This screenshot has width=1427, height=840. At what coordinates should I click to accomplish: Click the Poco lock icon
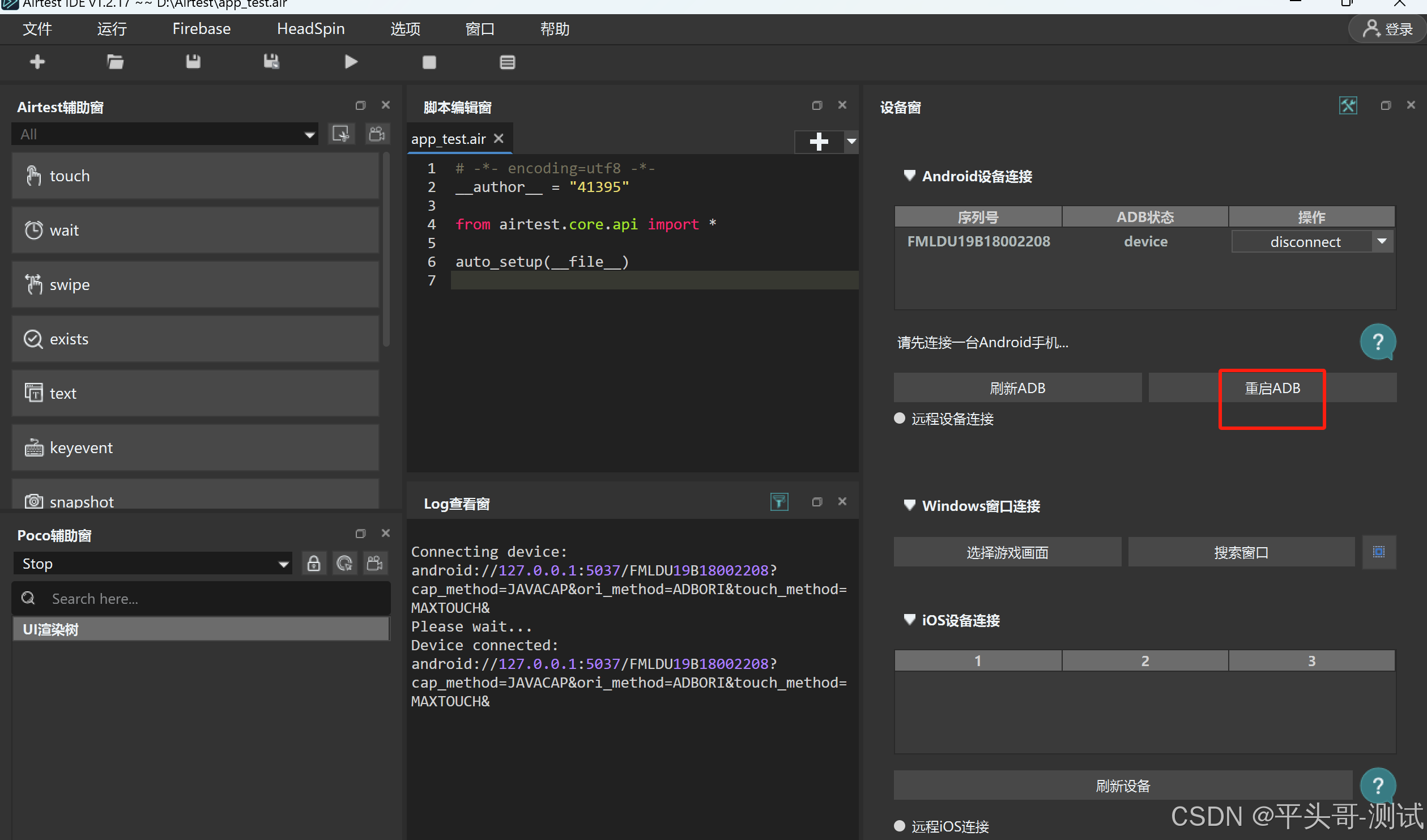[x=313, y=564]
